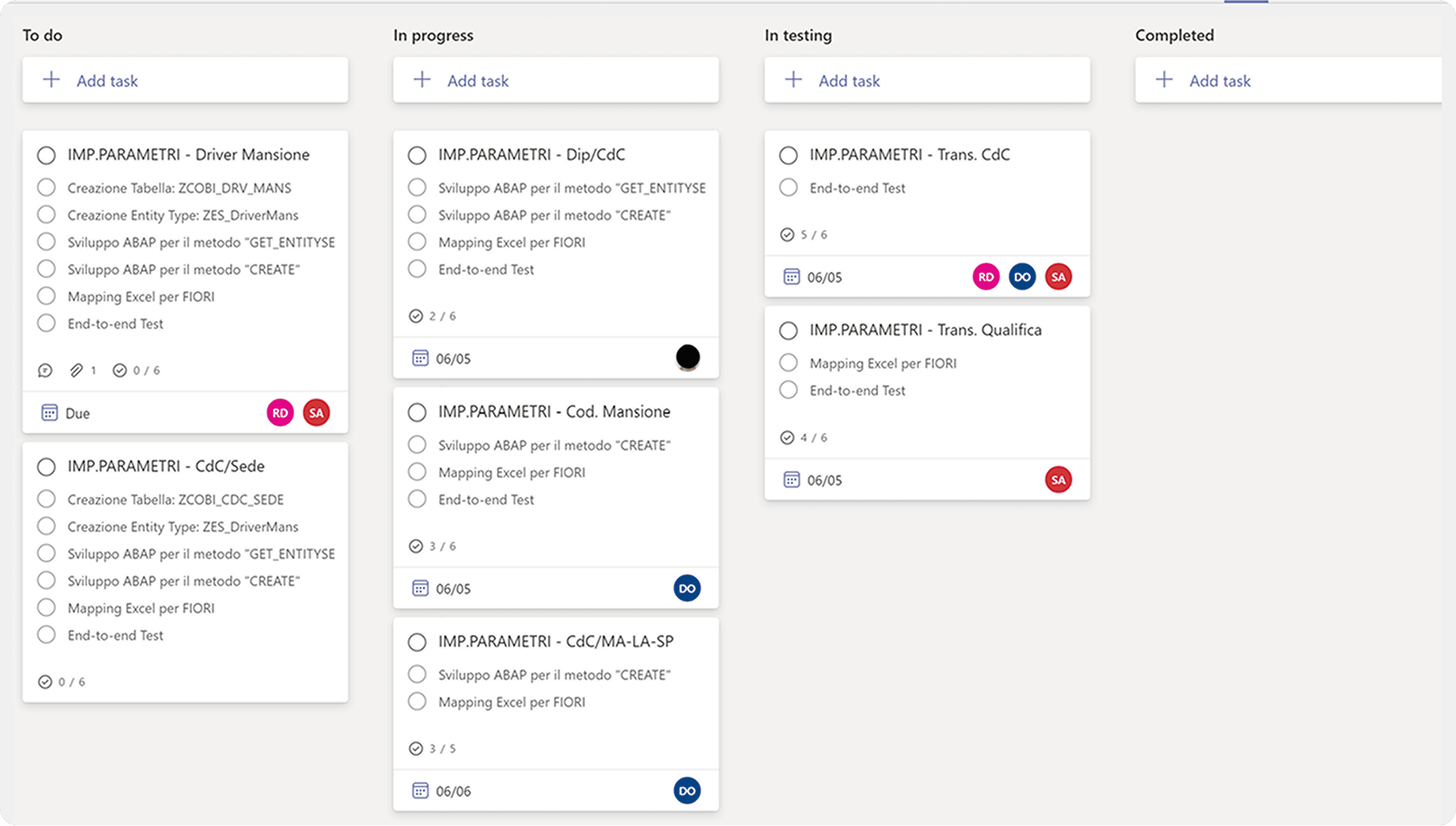Click plus icon in To do column
The width and height of the screenshot is (1456, 826).
point(52,80)
